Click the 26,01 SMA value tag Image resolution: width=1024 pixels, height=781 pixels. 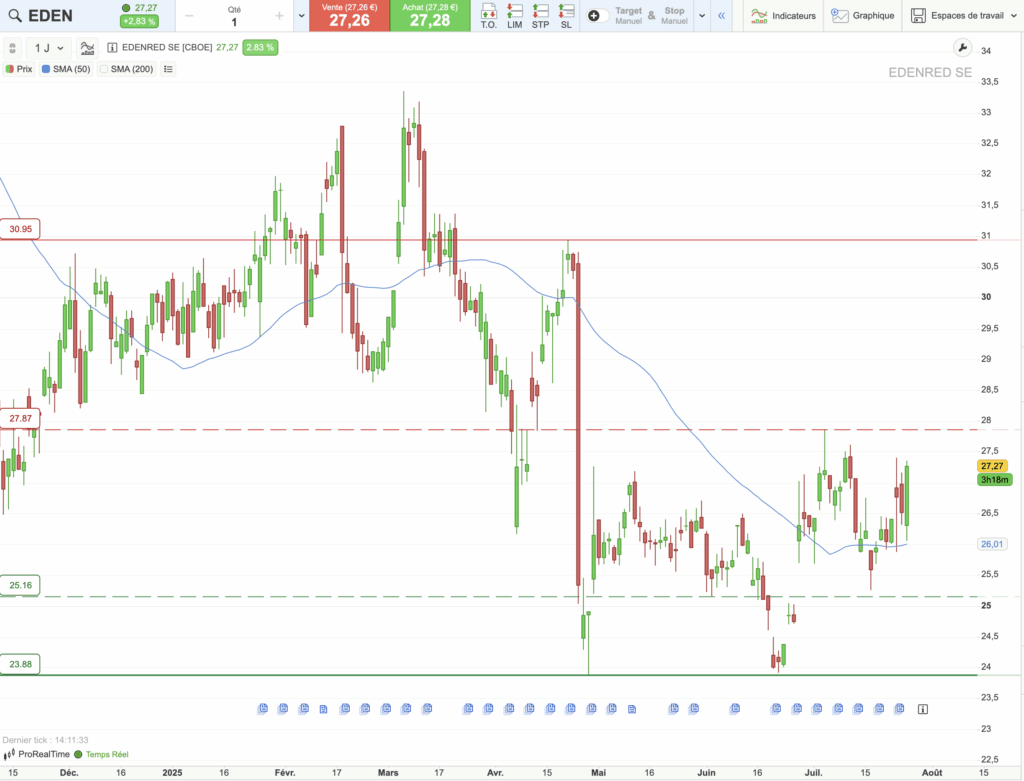pyautogui.click(x=992, y=544)
